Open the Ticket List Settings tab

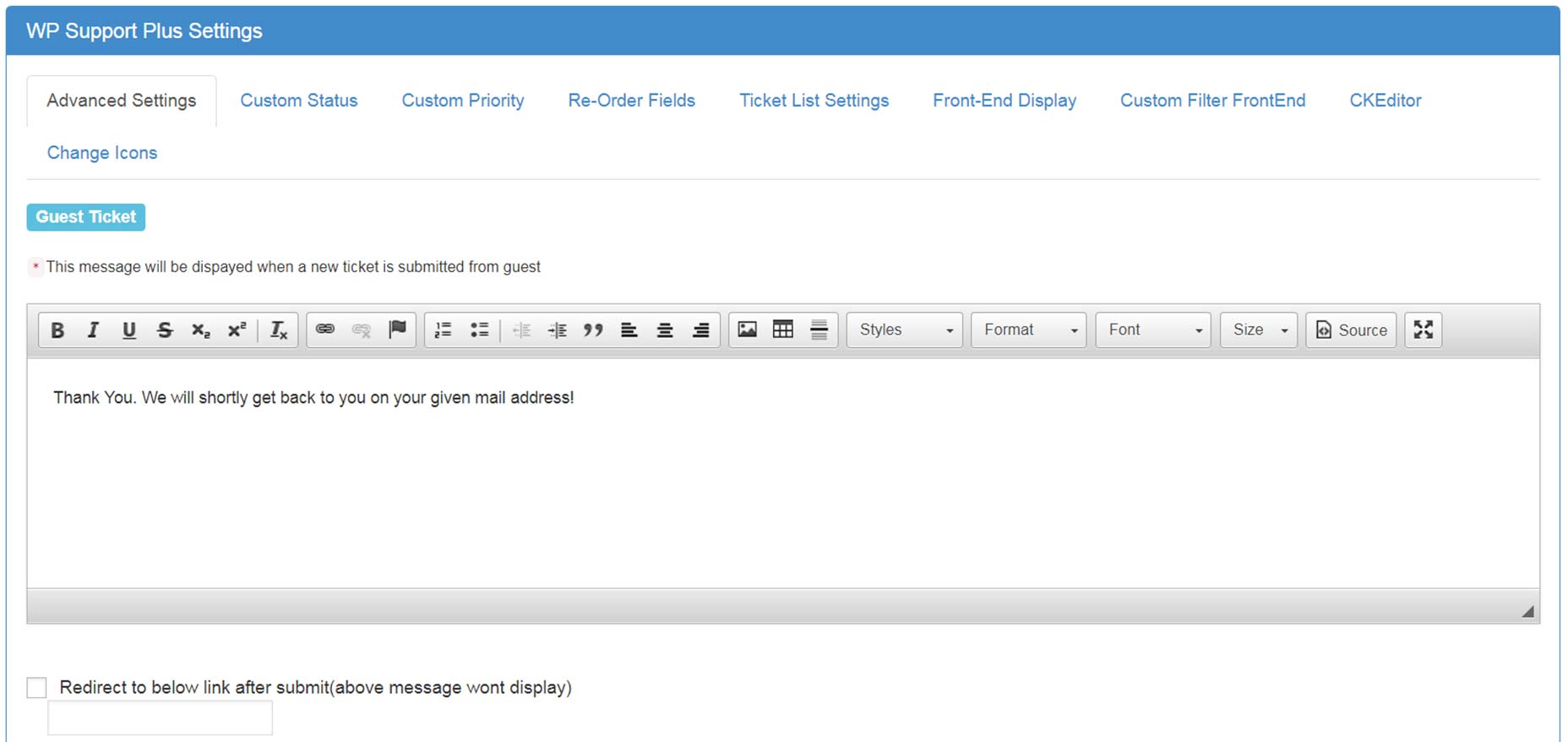pos(814,101)
